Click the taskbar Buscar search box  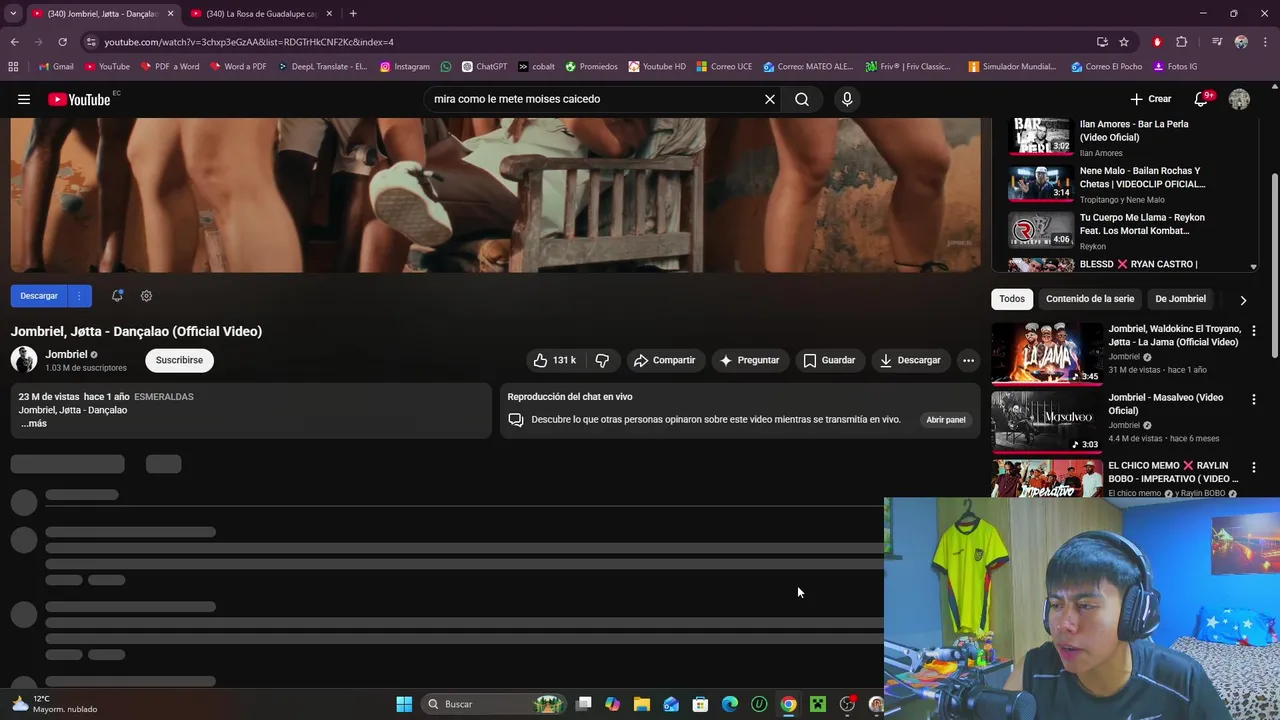494,704
